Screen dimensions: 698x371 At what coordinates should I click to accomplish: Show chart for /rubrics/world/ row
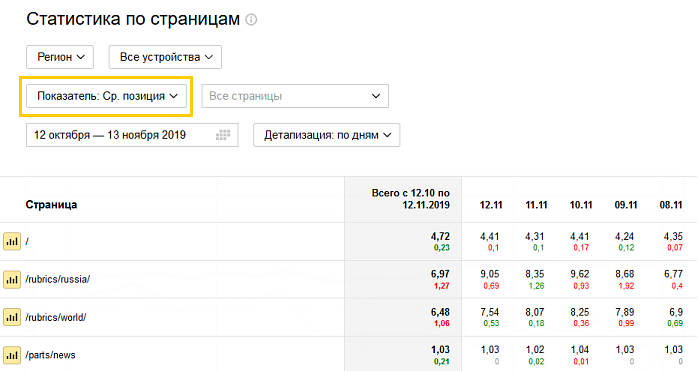12,318
